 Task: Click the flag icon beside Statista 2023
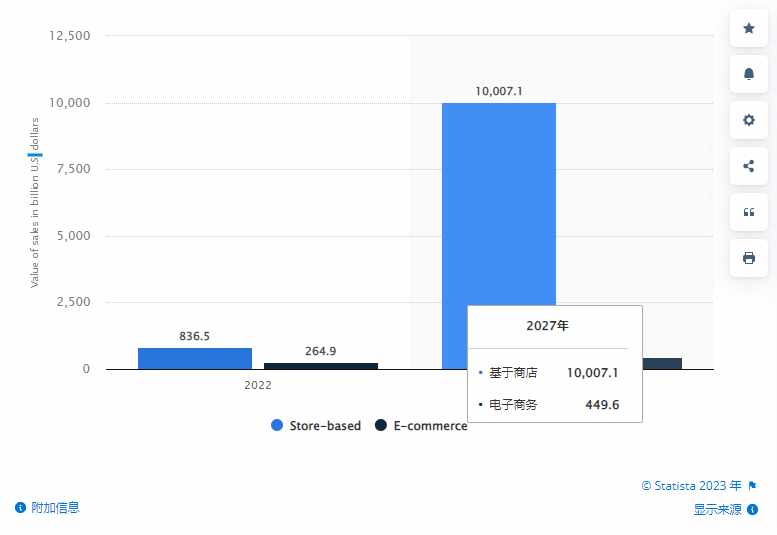[x=752, y=485]
